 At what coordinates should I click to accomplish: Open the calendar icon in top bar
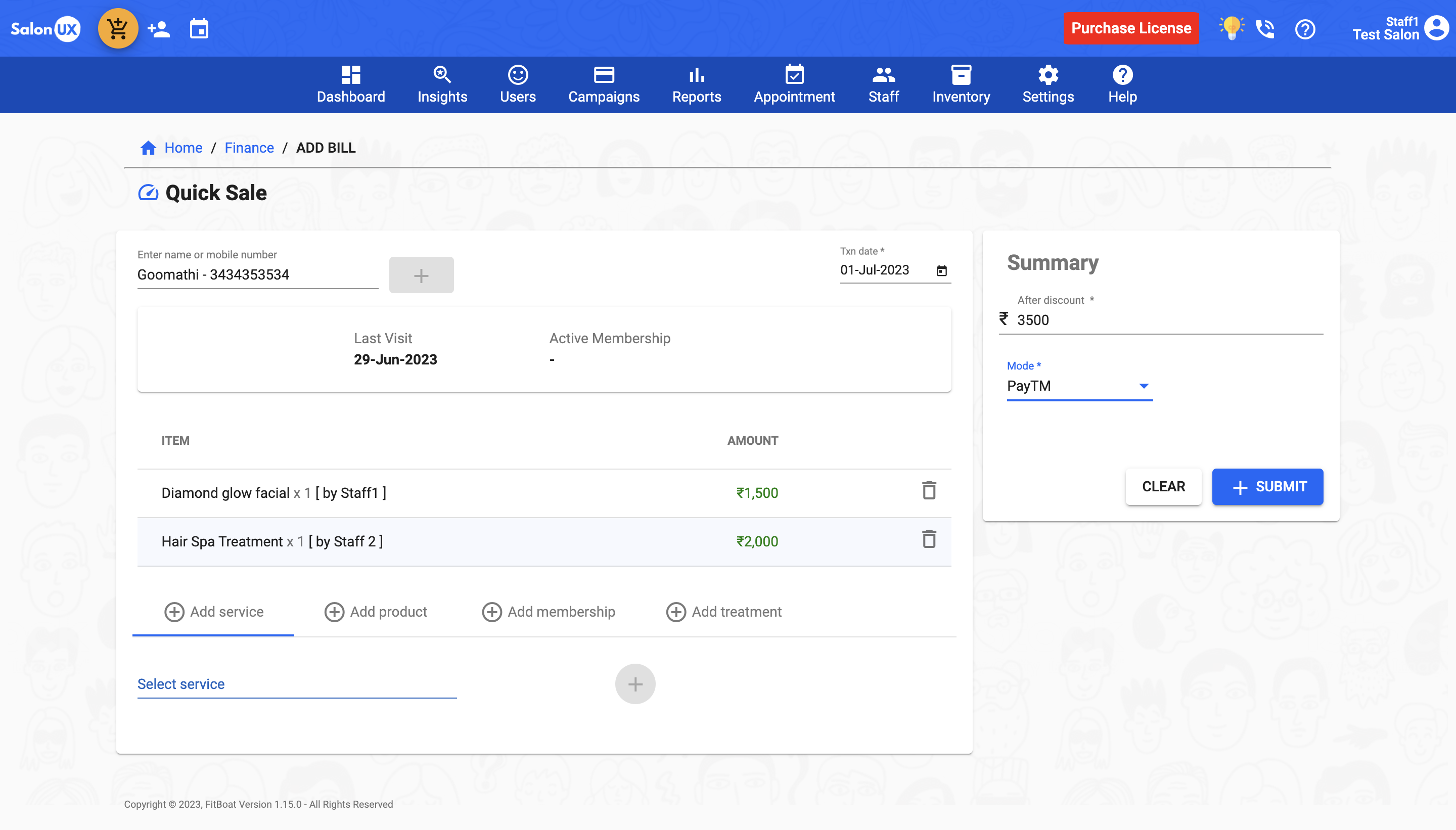[x=199, y=28]
